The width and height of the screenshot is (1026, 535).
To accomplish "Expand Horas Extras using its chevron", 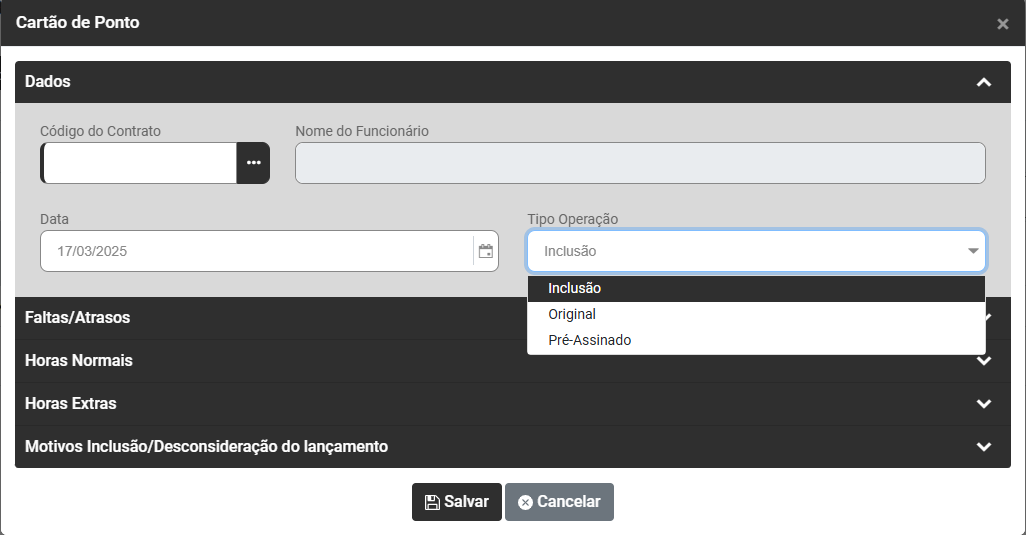I will click(984, 404).
